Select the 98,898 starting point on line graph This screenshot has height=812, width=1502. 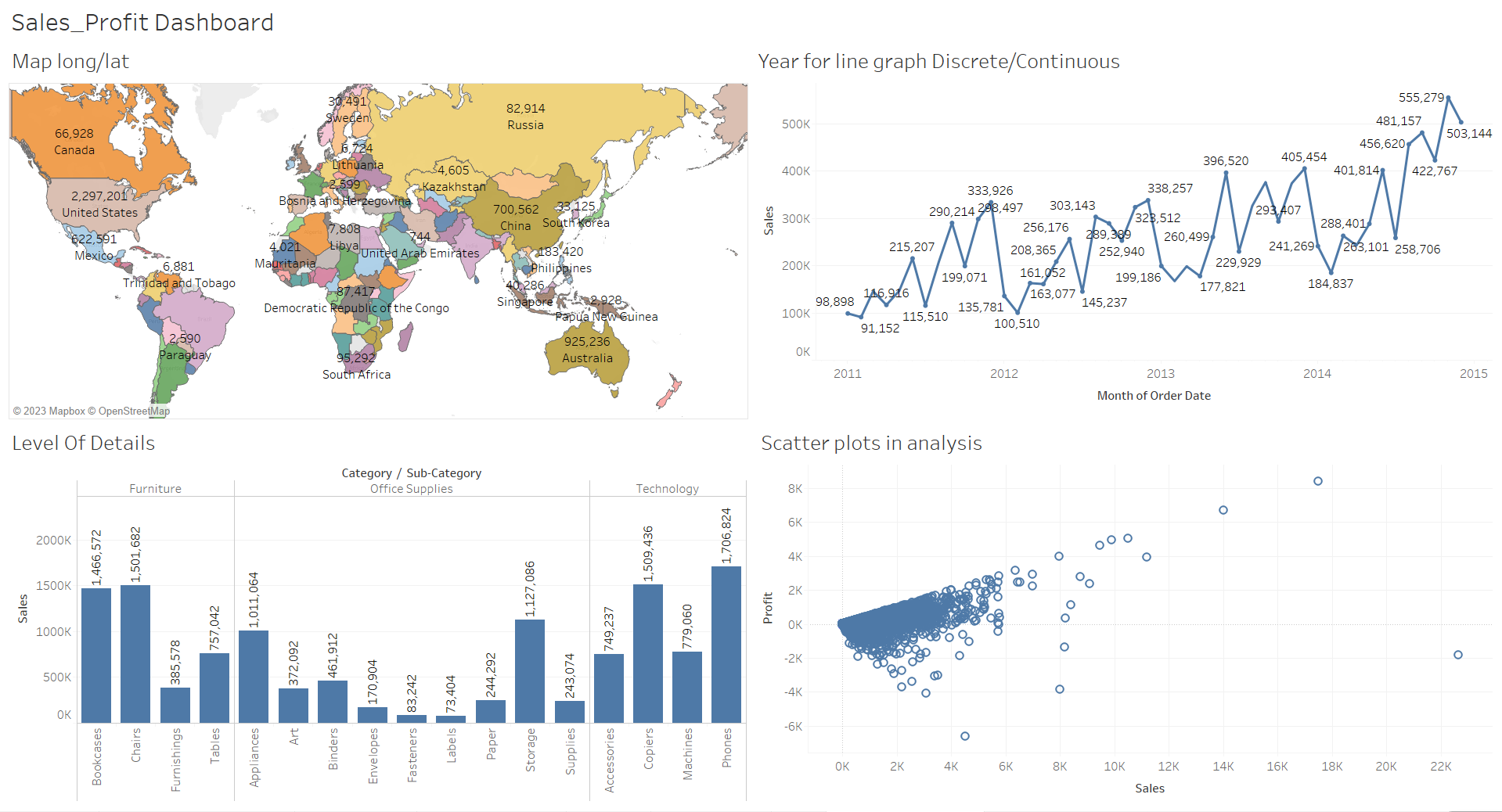pos(848,314)
